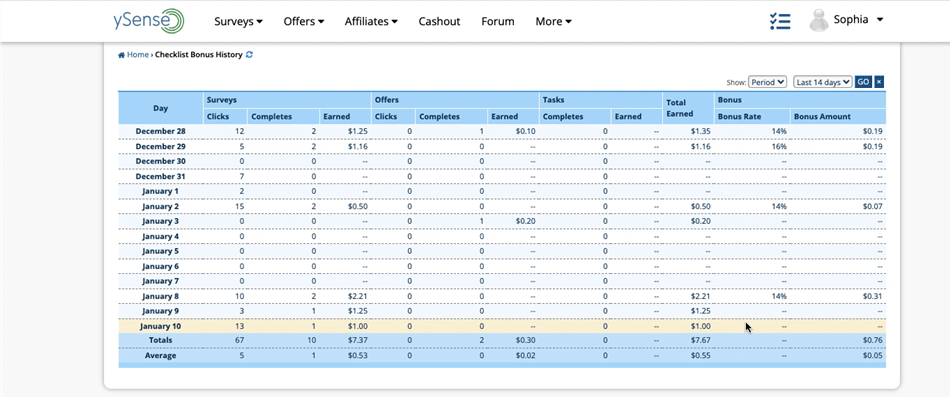This screenshot has width=950, height=397.
Task: Click the $0.20 offers earned on January 3
Action: 525,221
